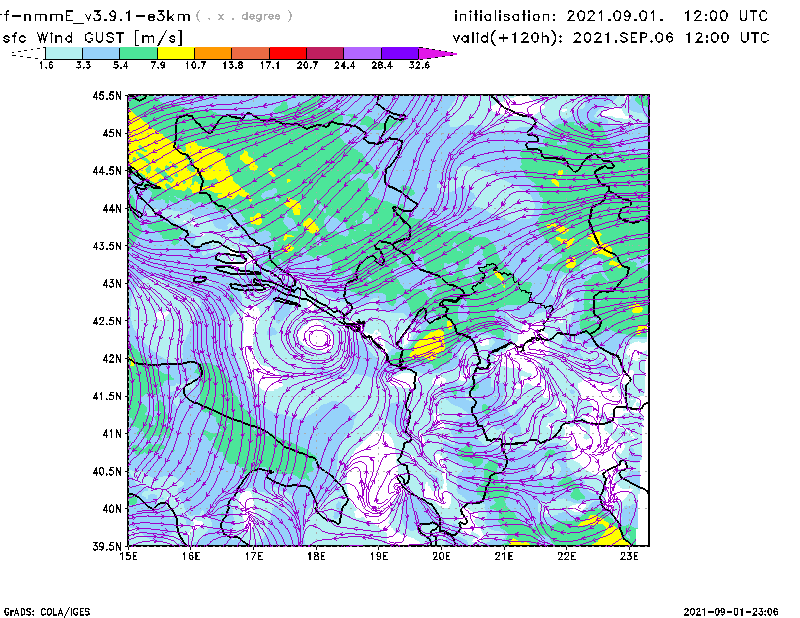This screenshot has width=800, height=618.
Task: Click the light cyan 1.6–3.3 legend swatch
Action: tap(64, 53)
